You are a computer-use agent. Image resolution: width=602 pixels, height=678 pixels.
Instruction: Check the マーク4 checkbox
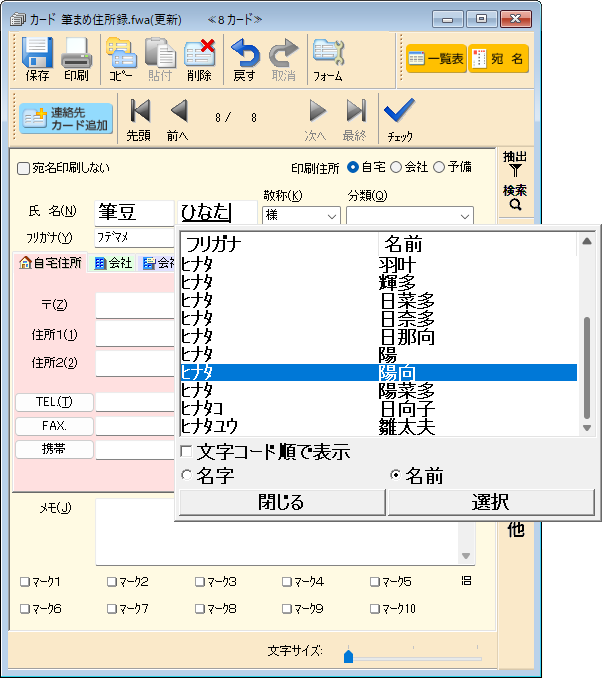pos(286,582)
